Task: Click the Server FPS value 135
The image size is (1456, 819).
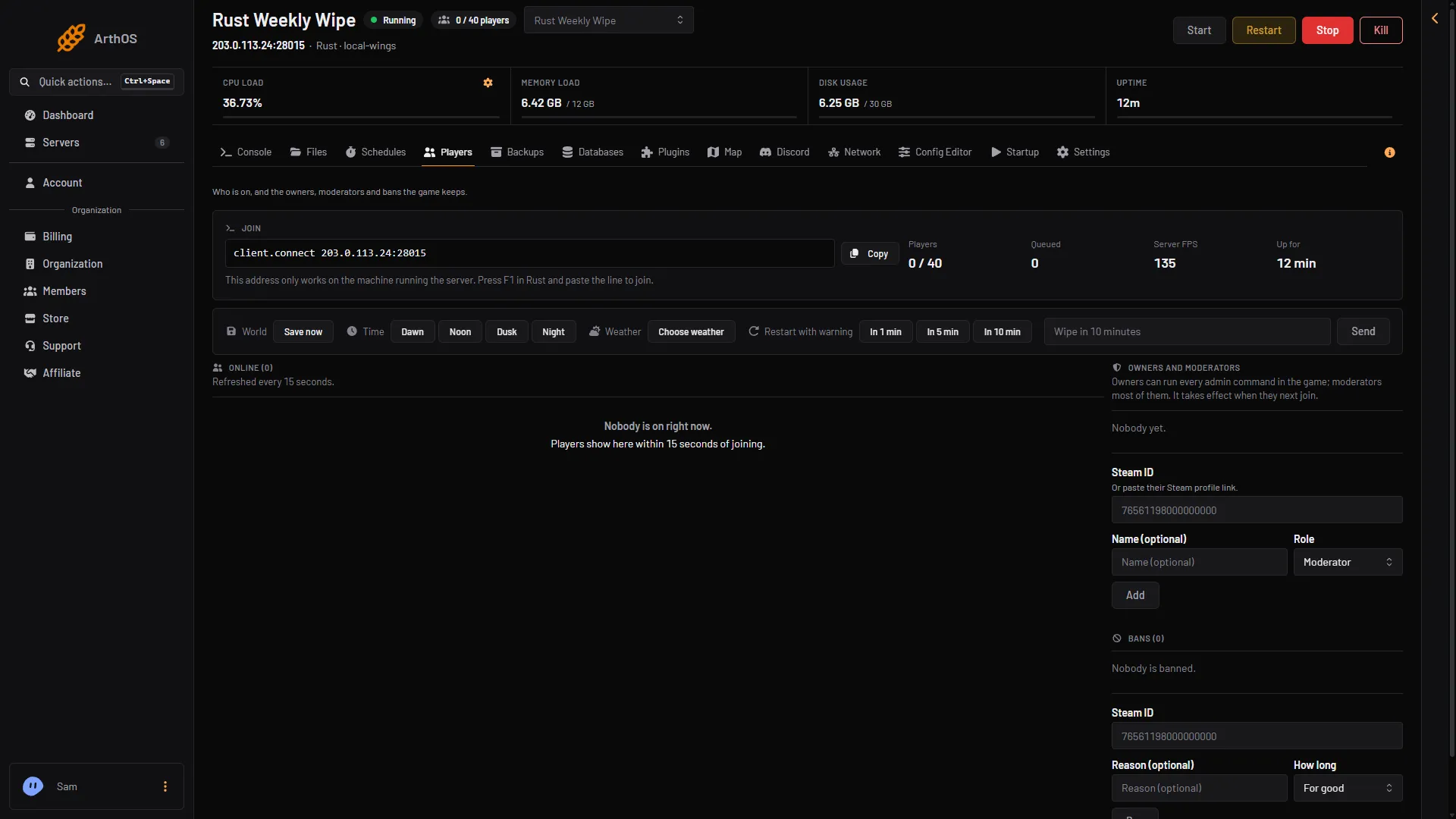Action: click(1165, 263)
